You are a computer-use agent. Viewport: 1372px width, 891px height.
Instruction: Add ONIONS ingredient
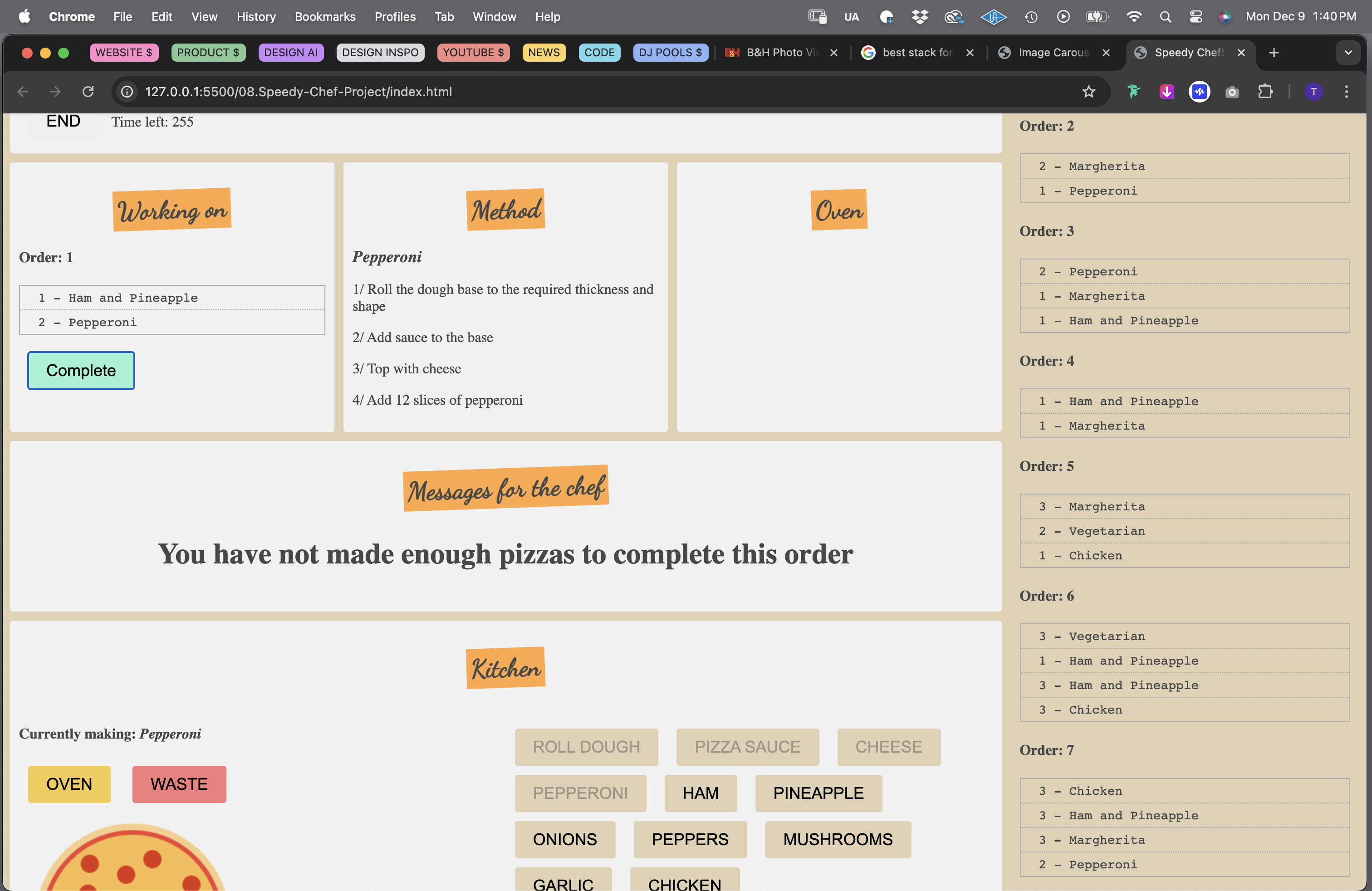pos(565,839)
